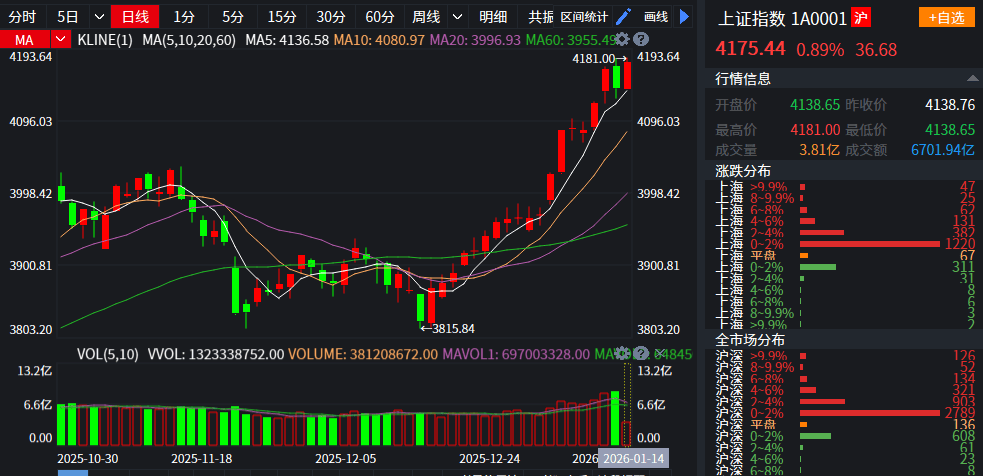Screen dimensions: 983x476
Task: Open settings gear for the KLINE indicator
Action: click(x=622, y=39)
